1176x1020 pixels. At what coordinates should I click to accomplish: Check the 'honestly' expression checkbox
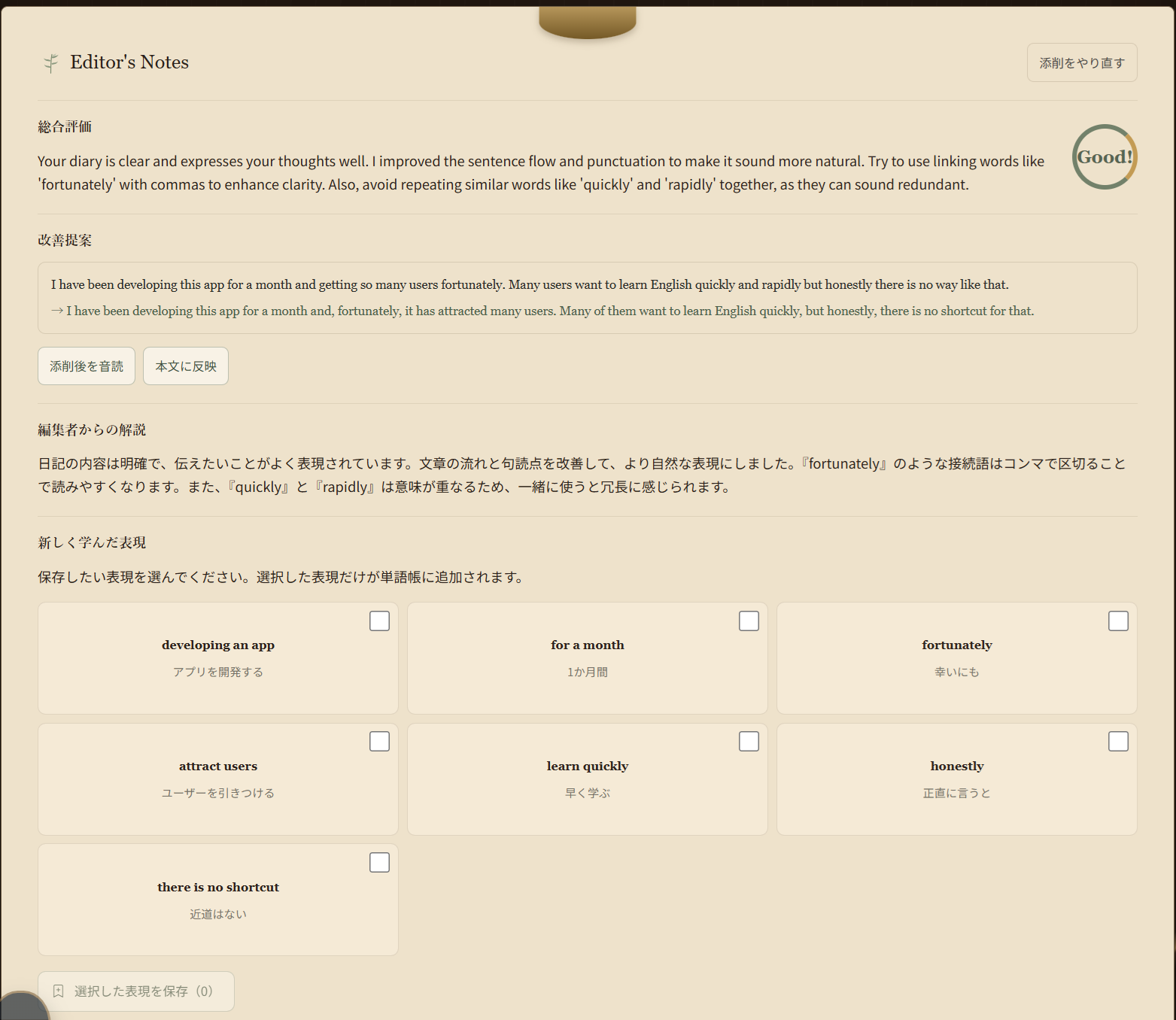coord(1118,742)
